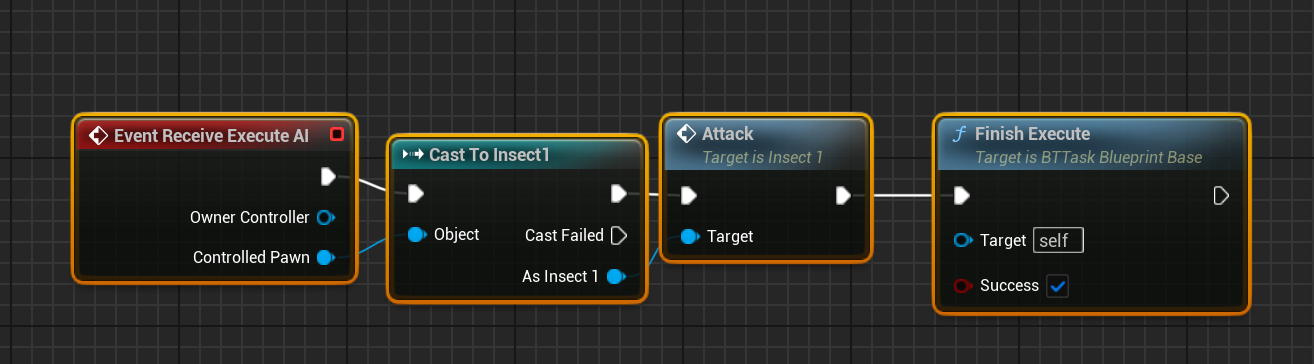
Task: Click the Target pin on Attack node
Action: (690, 237)
